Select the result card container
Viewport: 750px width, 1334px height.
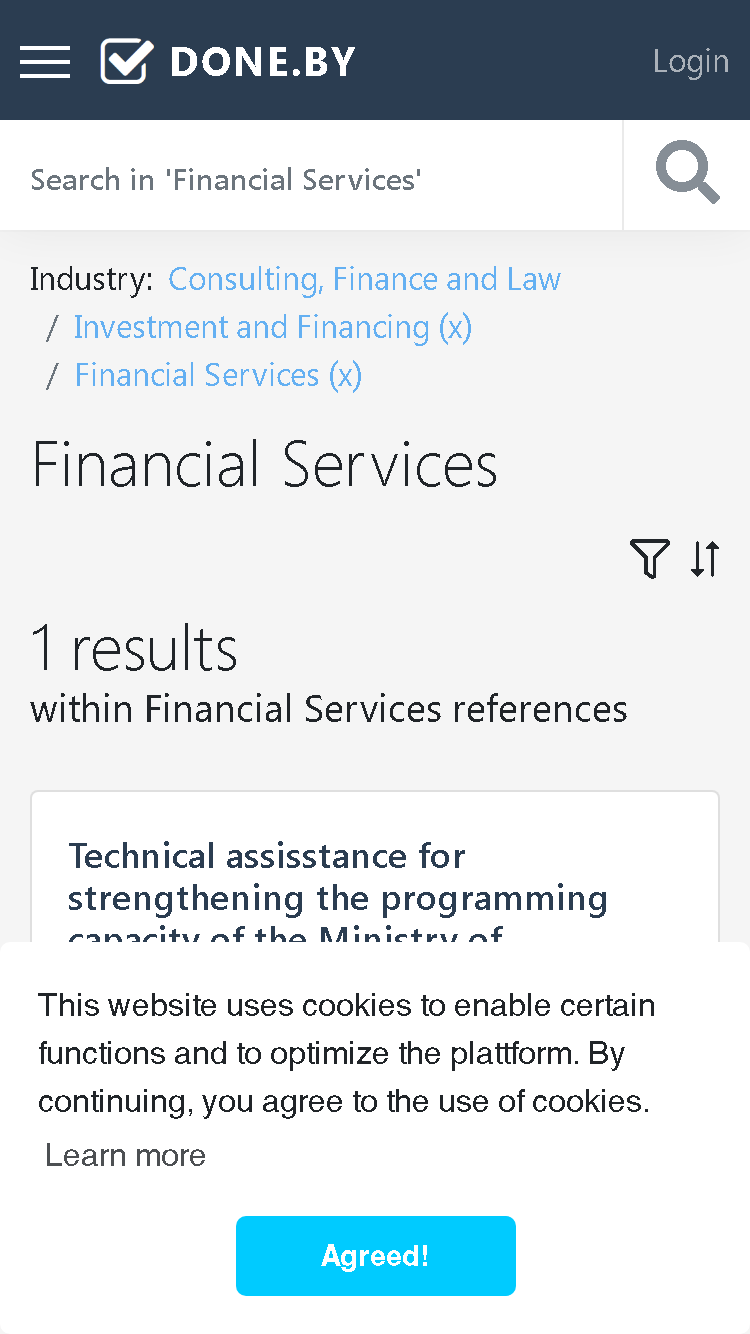point(375,867)
